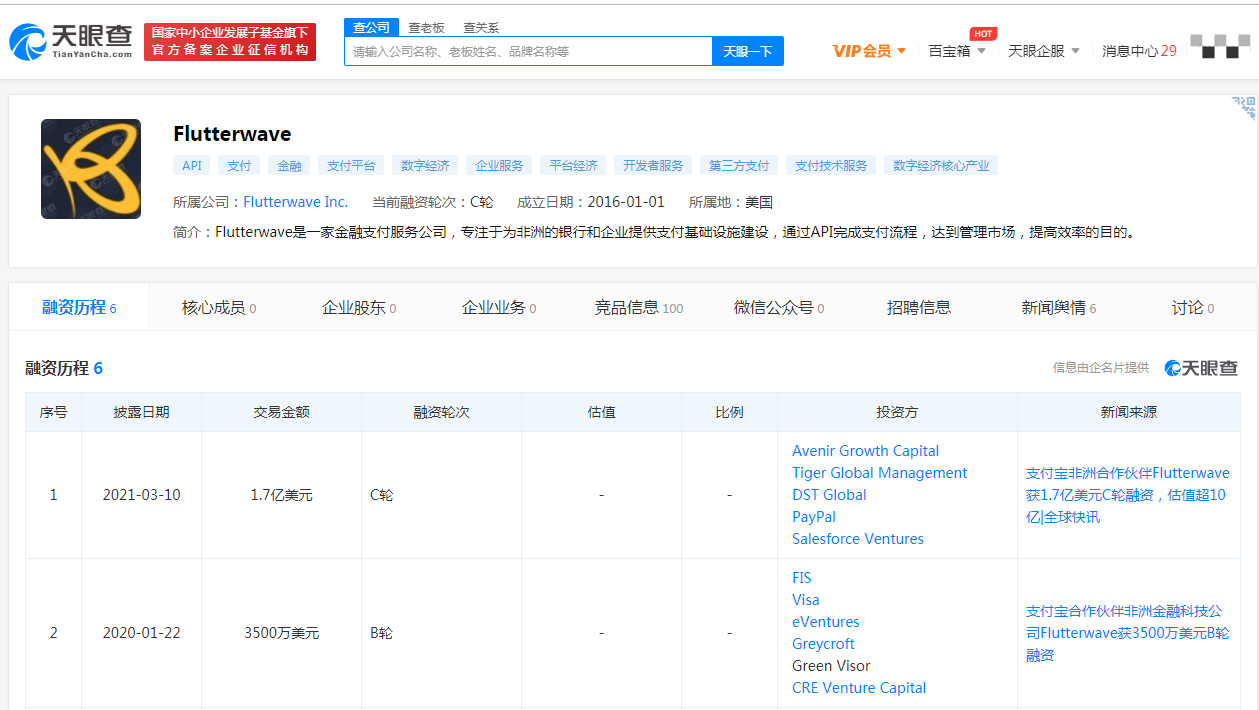Open investor PayPal
This screenshot has width=1259, height=710.
814,517
